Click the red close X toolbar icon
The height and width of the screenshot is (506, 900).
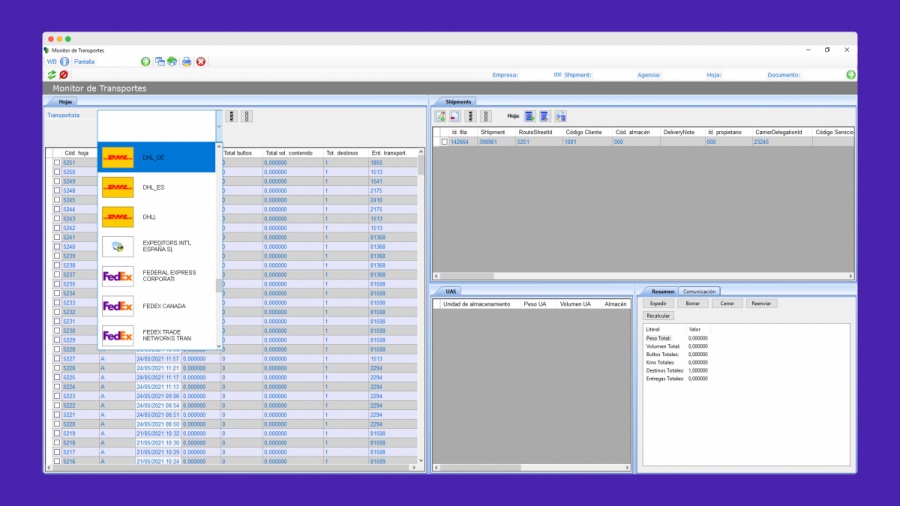point(201,61)
